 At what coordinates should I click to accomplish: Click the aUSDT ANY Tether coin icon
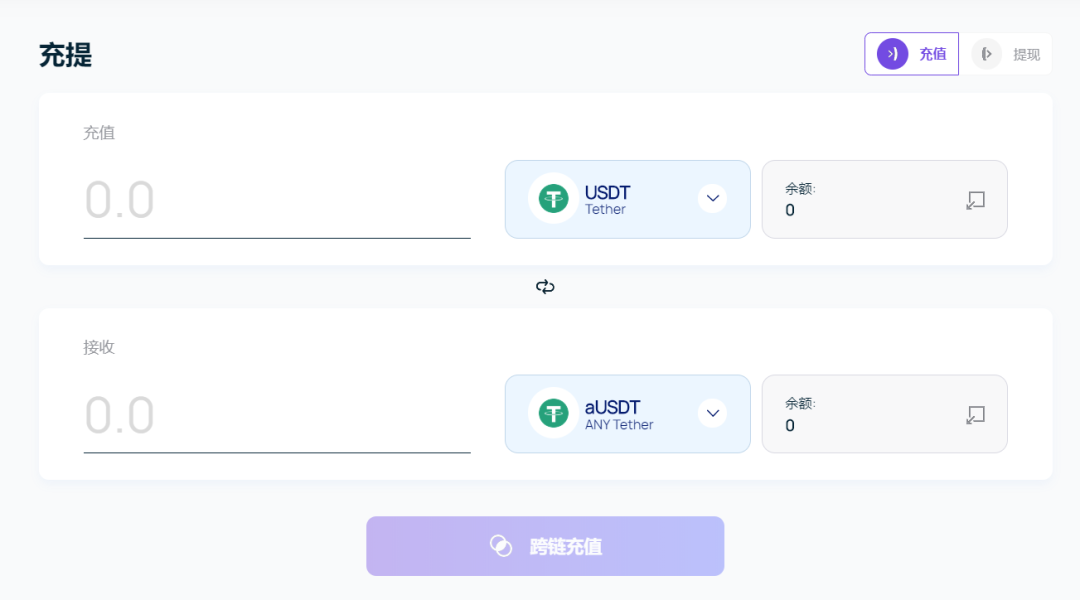pos(553,412)
